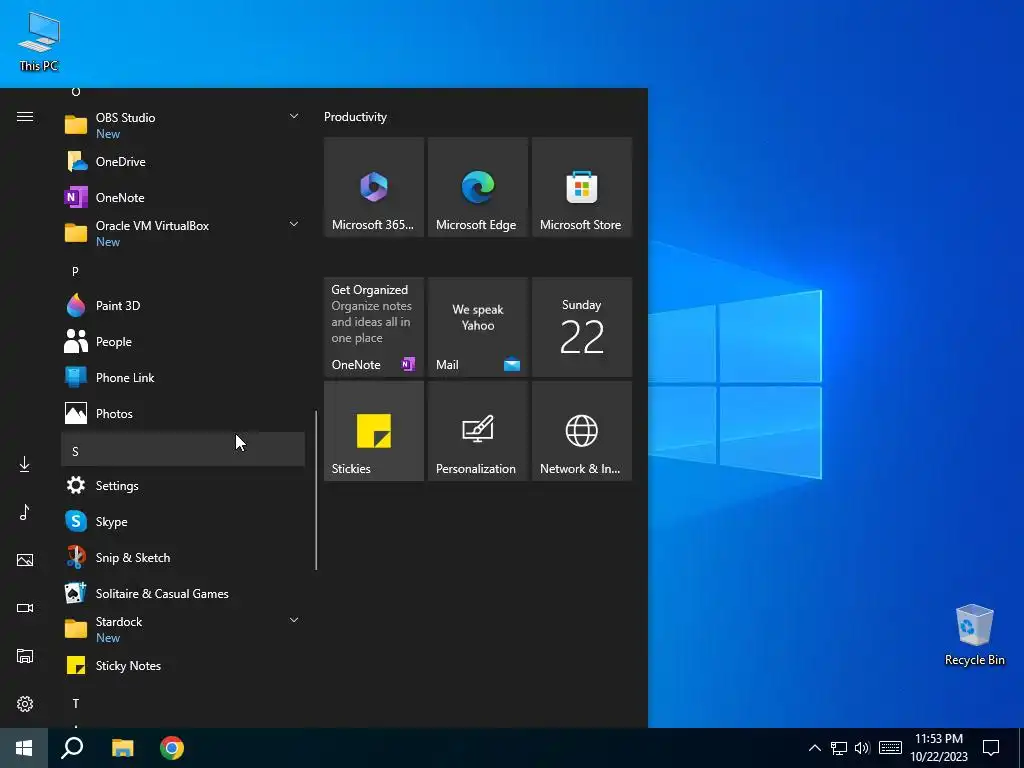Click the P letter header

(x=183, y=270)
